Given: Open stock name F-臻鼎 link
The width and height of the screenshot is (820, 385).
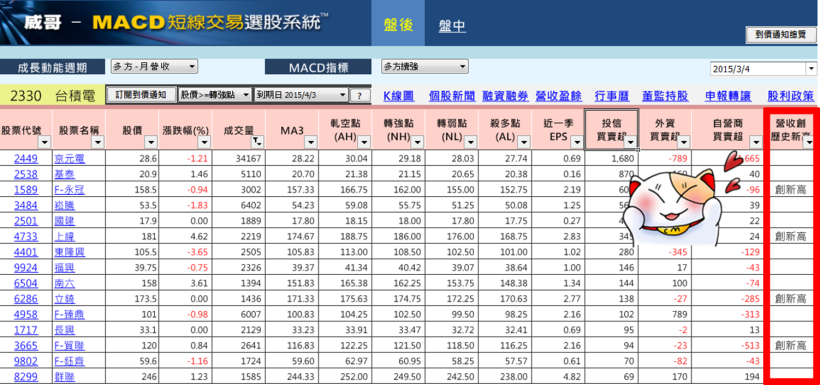Looking at the screenshot, I should 69,314.
